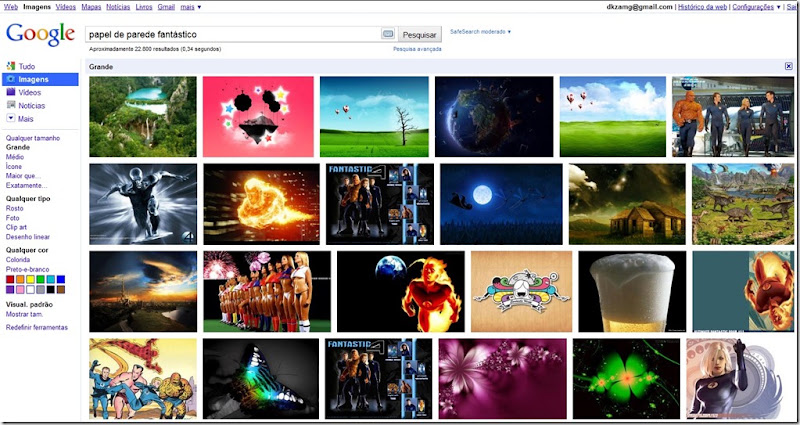Screen dimensions: 800x425
Task: Filter images by Rosto type
Action: pos(14,208)
